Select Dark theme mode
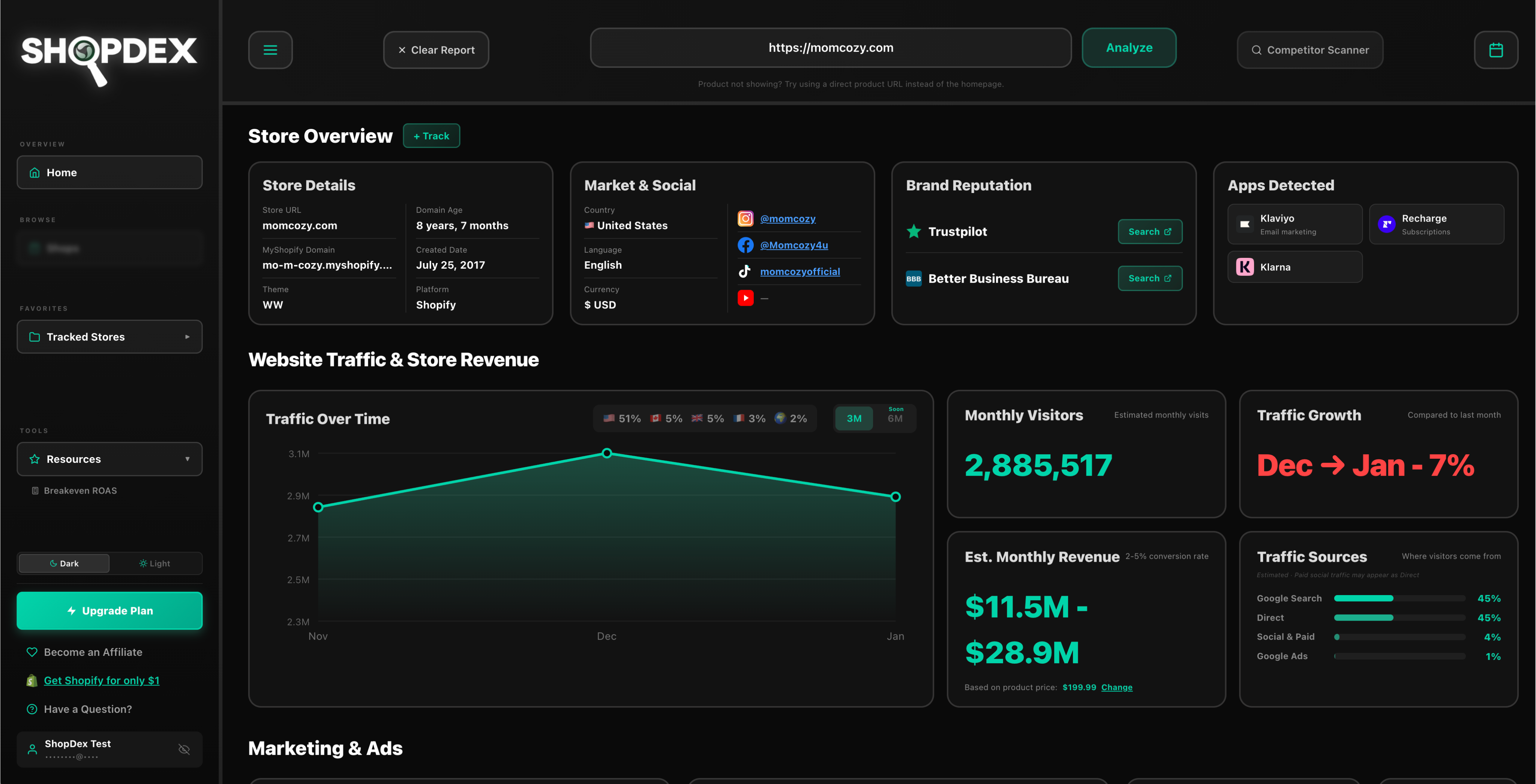This screenshot has width=1536, height=784. pyautogui.click(x=64, y=564)
